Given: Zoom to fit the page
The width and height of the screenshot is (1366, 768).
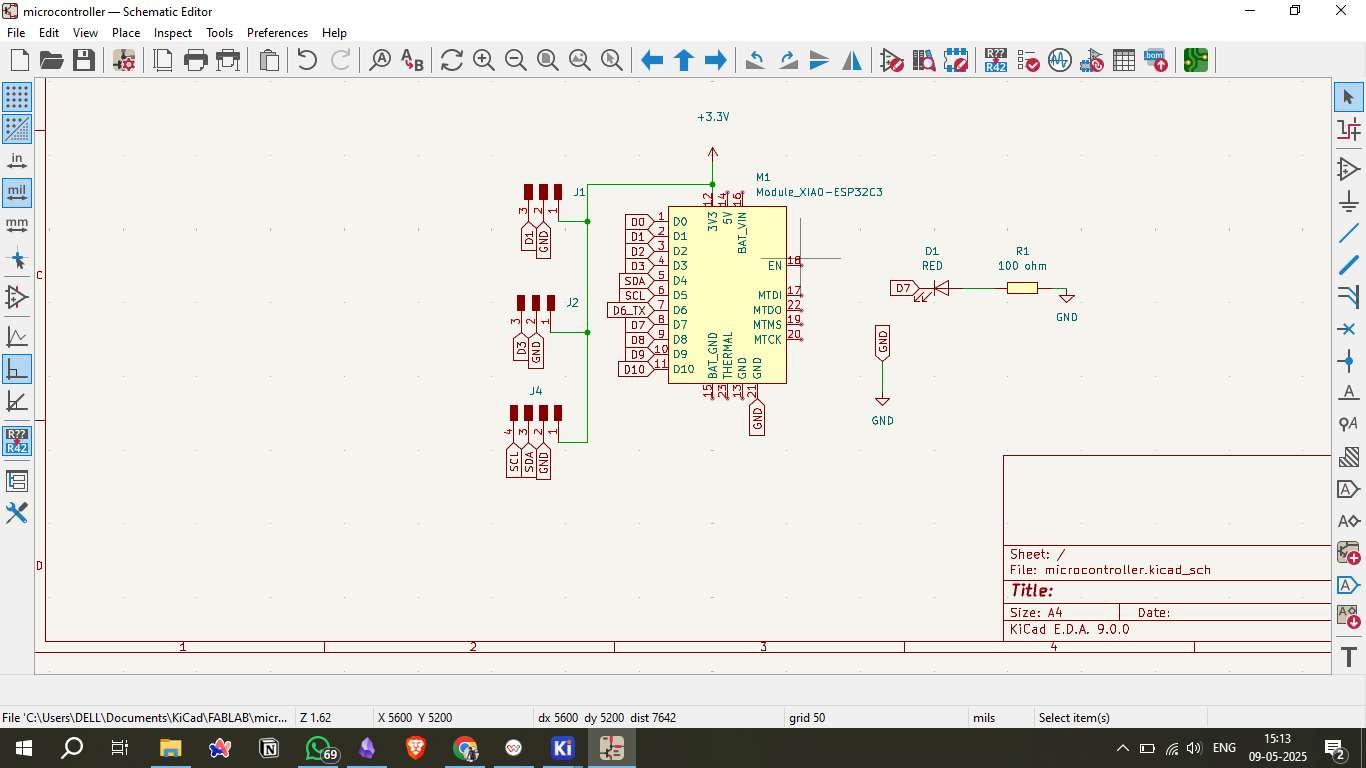Looking at the screenshot, I should pos(548,61).
